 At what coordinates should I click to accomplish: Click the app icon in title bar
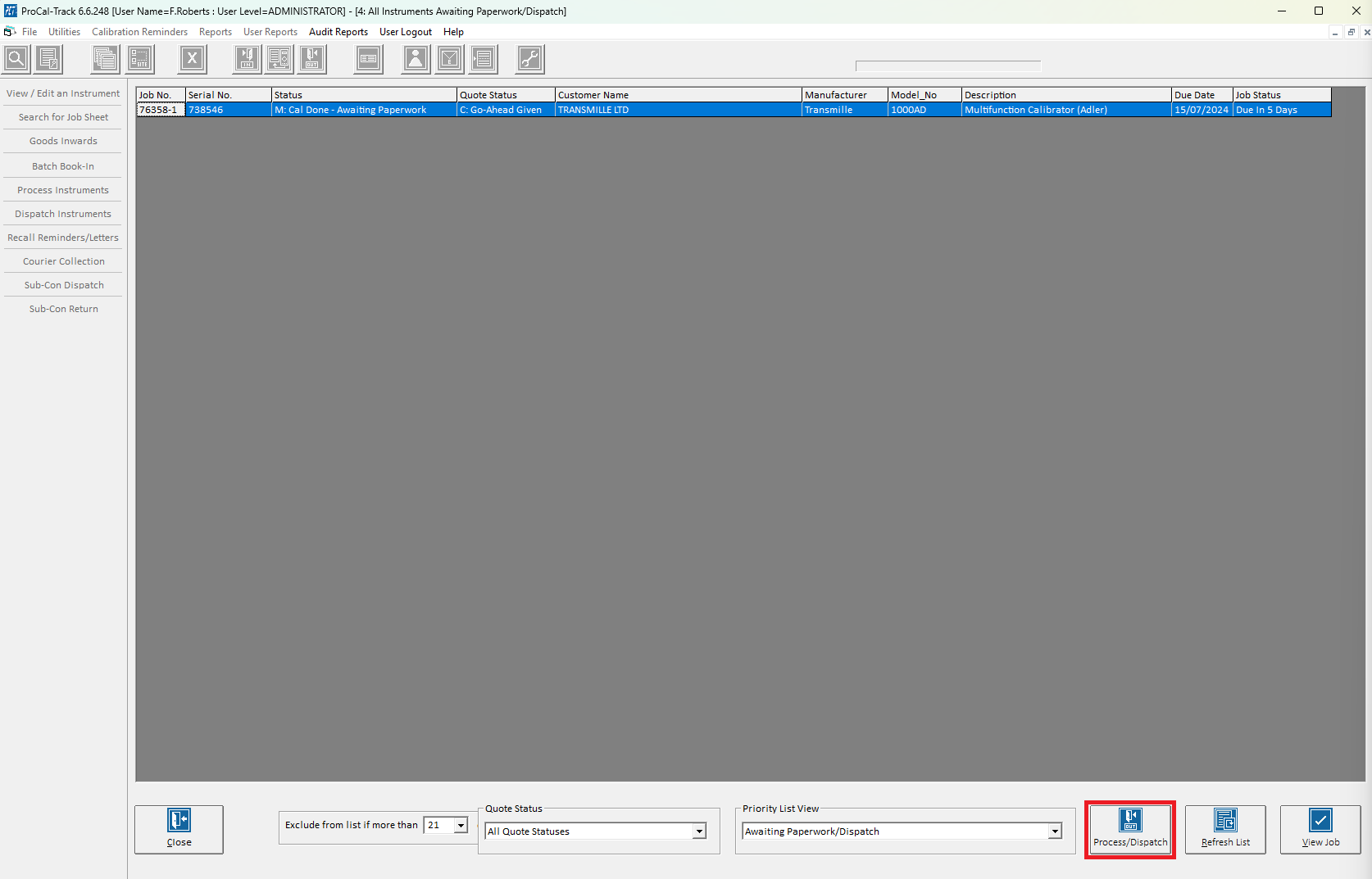click(10, 11)
